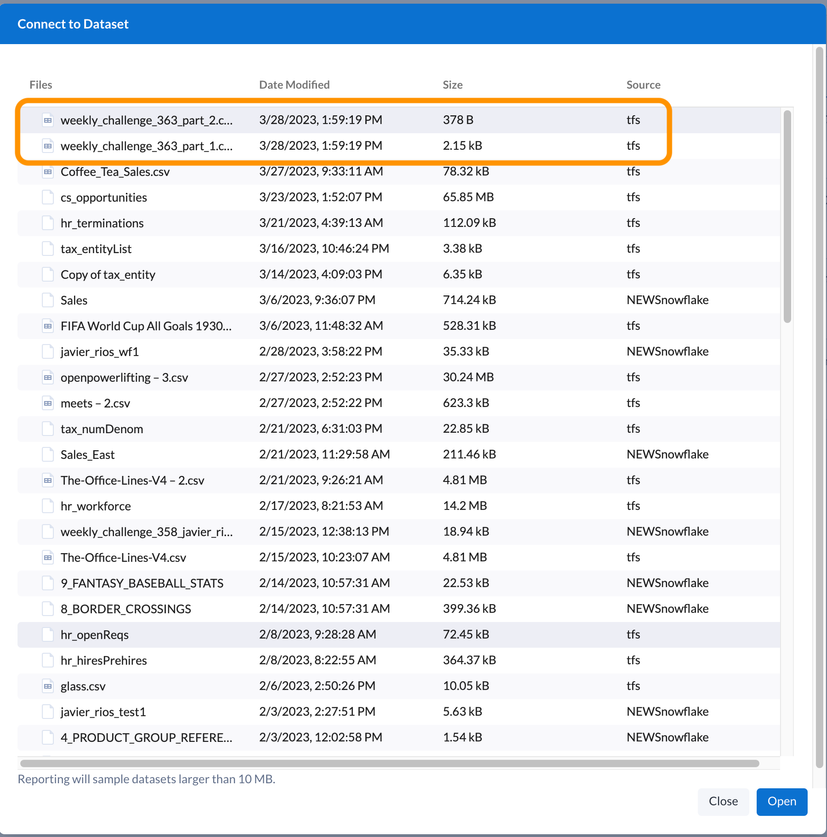Click the 5.63 kB size of javier_rios_test1
The height and width of the screenshot is (837, 827).
point(462,712)
